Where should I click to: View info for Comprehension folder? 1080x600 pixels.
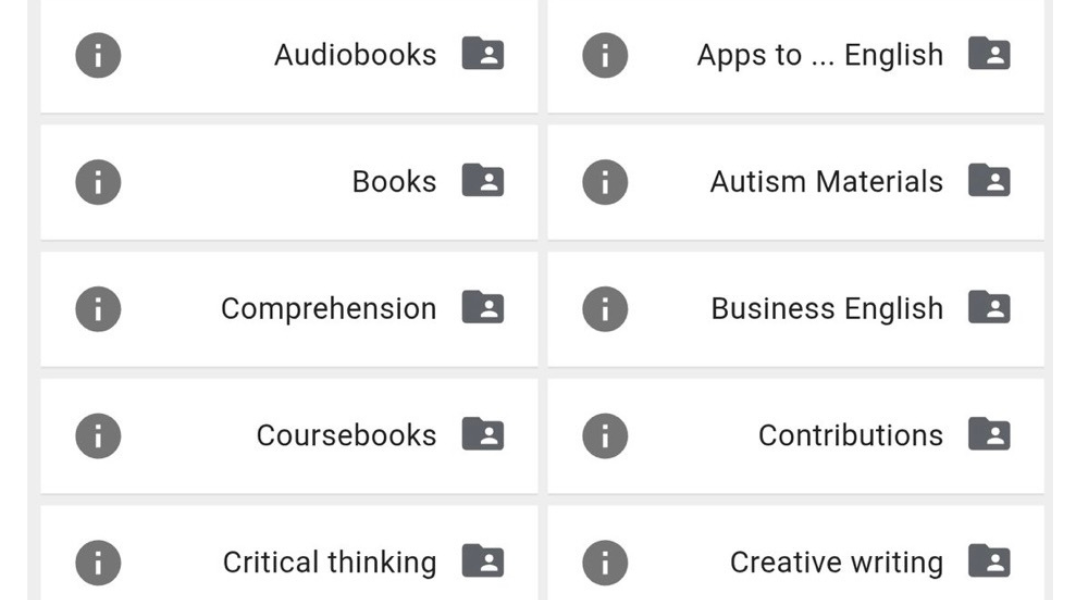pyautogui.click(x=98, y=309)
